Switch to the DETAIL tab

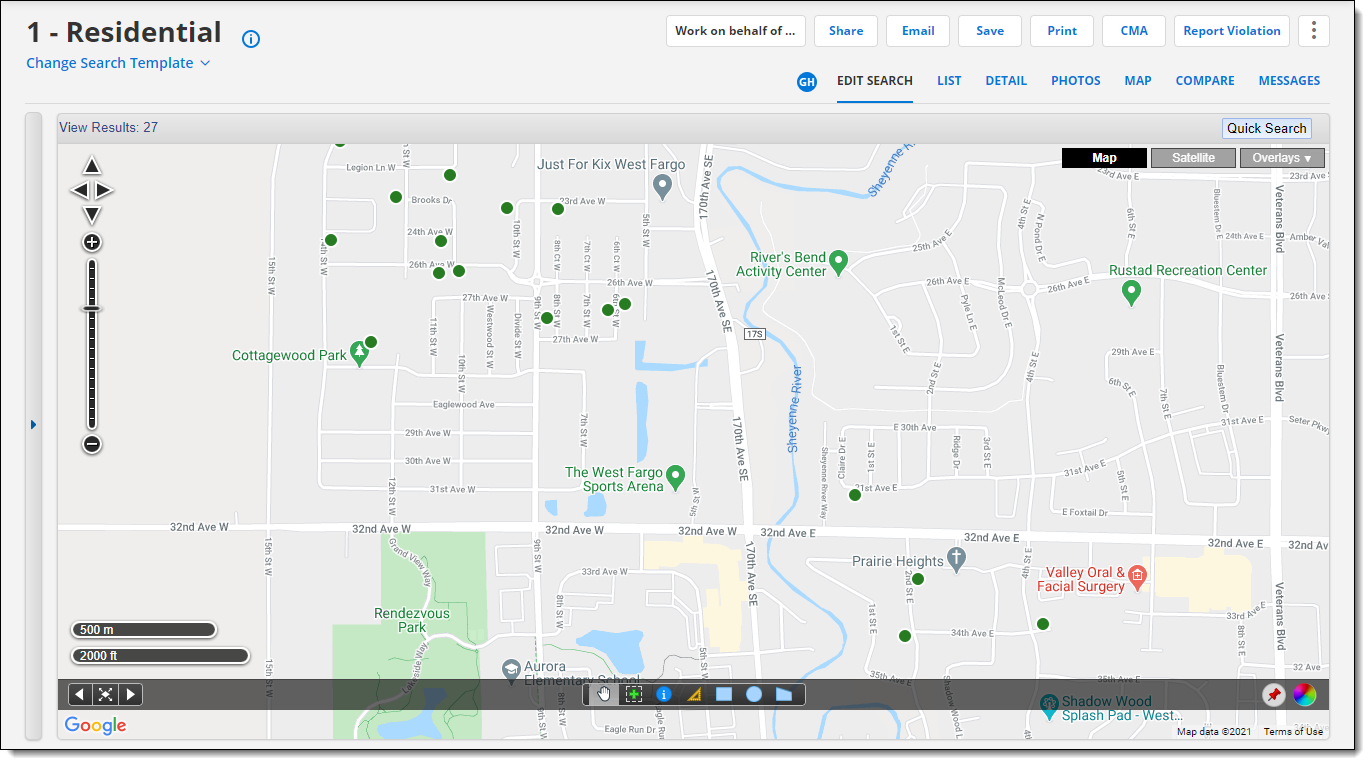coord(1006,81)
